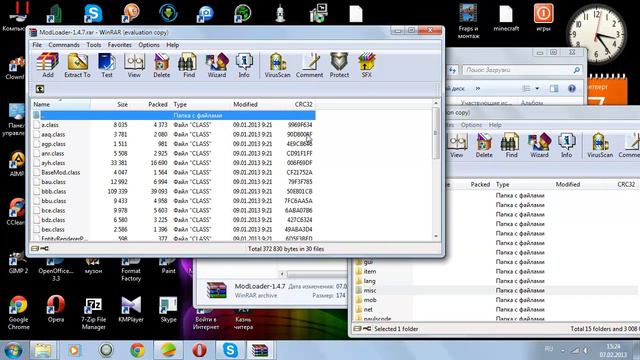Expand the Explorer toolbar overflow chevron
The height and width of the screenshot is (360, 640).
[478, 89]
